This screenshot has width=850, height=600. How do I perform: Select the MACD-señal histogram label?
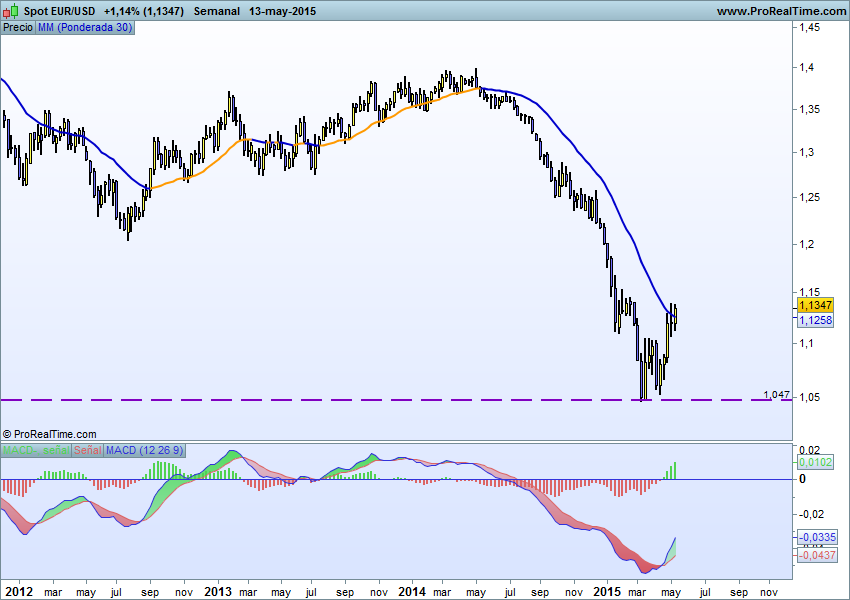pos(36,451)
